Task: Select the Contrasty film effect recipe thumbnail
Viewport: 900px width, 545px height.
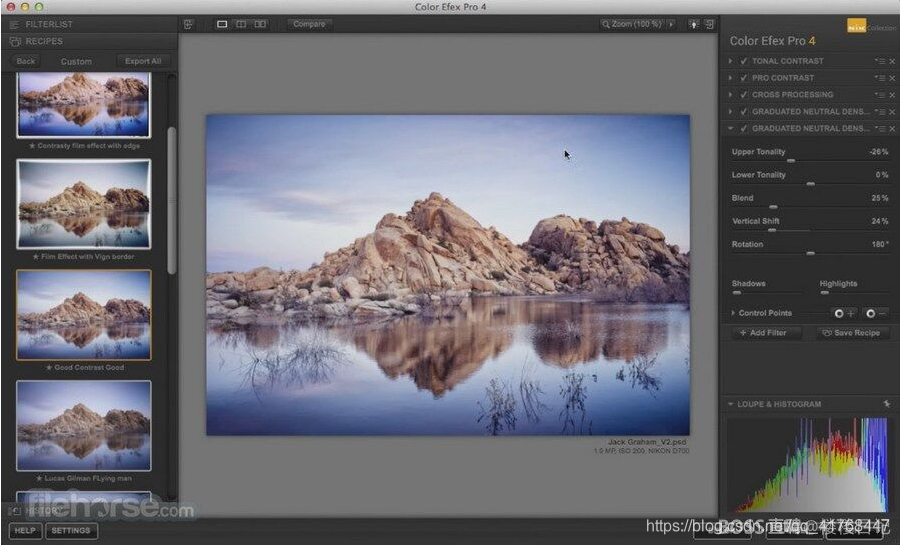Action: 84,105
